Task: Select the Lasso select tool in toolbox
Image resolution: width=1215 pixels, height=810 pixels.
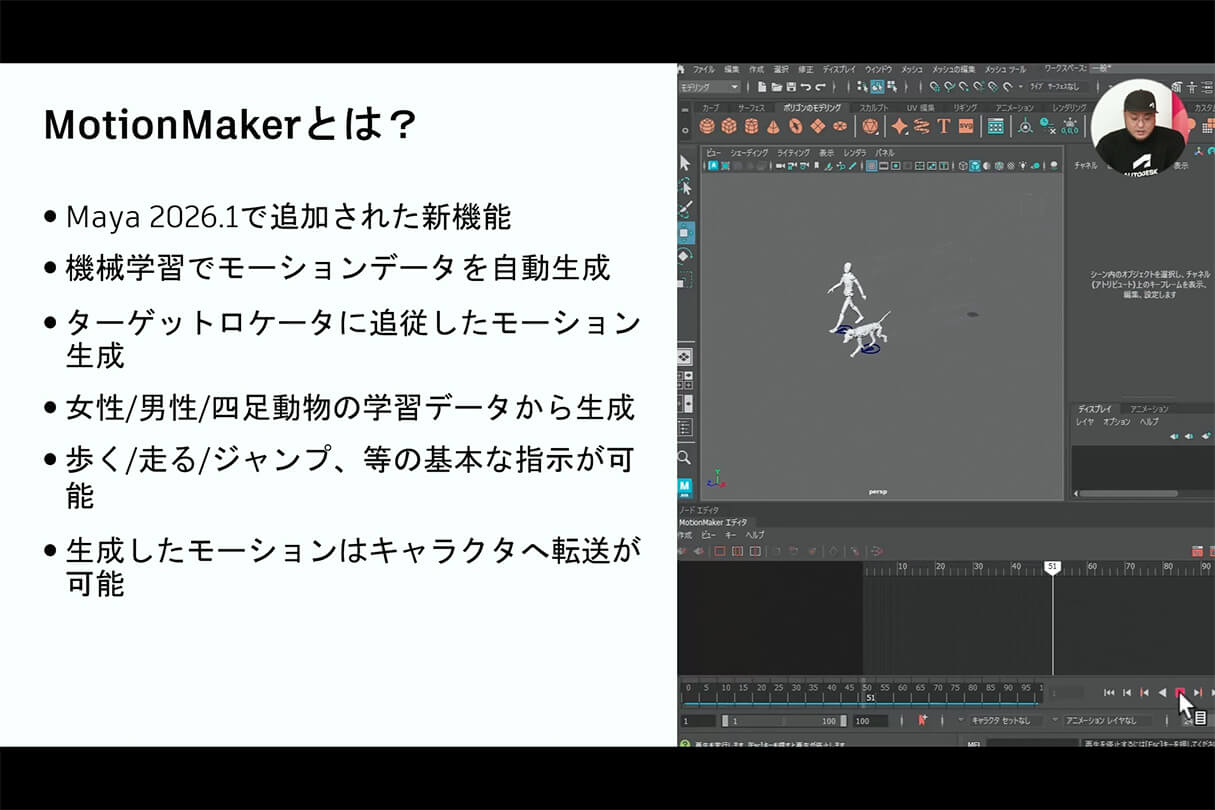Action: click(x=685, y=186)
